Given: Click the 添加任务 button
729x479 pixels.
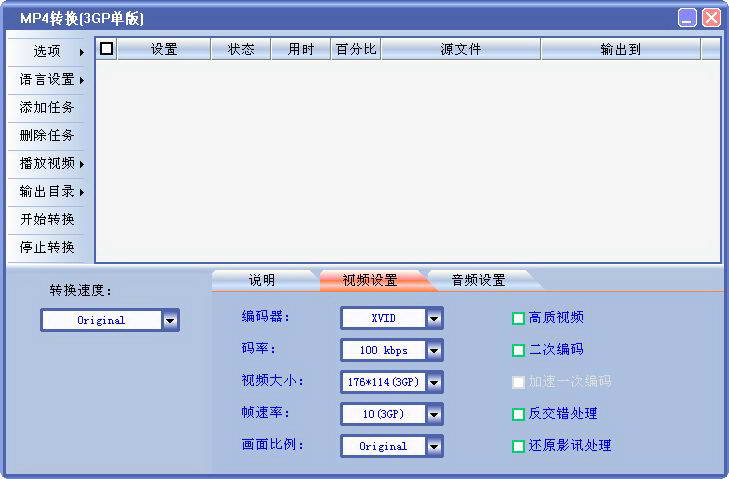Looking at the screenshot, I should click(46, 107).
